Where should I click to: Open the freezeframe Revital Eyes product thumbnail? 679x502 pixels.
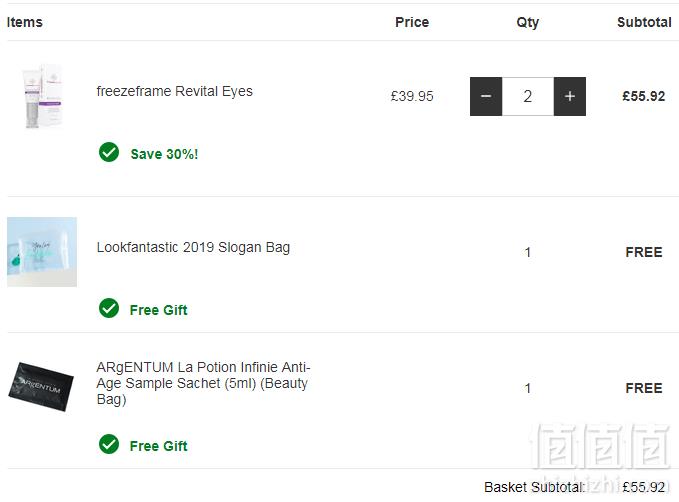pyautogui.click(x=42, y=96)
